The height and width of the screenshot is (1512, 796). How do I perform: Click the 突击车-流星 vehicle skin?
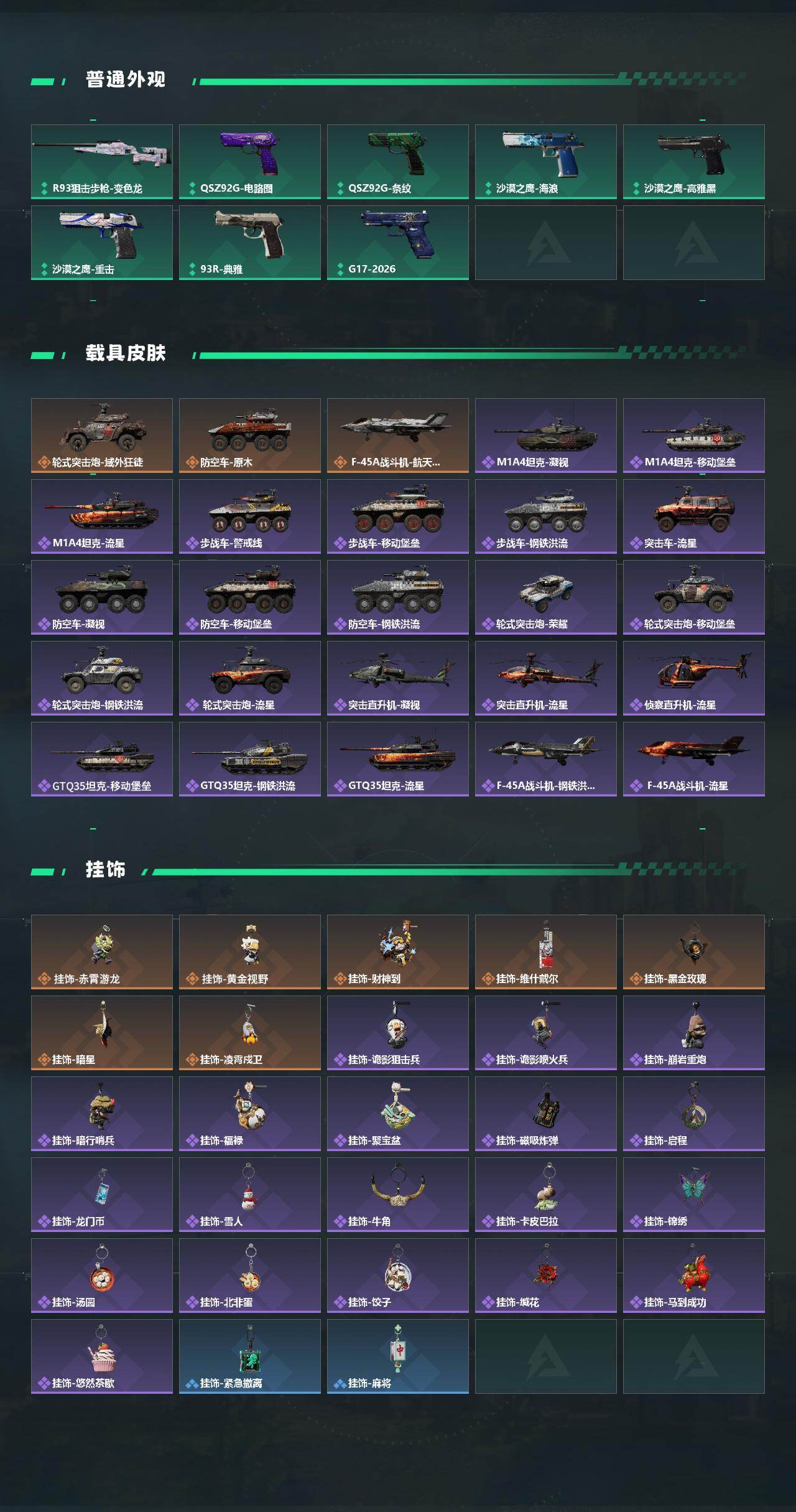pyautogui.click(x=694, y=516)
